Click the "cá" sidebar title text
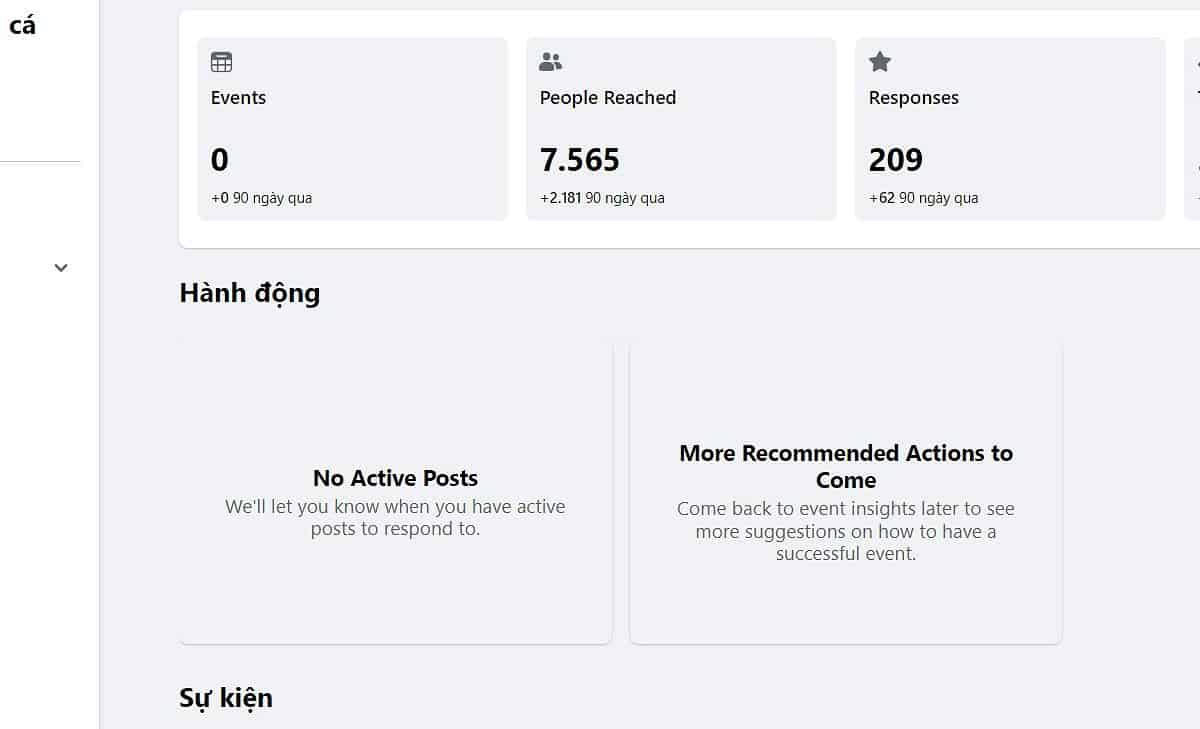Viewport: 1200px width, 729px height. tap(22, 26)
